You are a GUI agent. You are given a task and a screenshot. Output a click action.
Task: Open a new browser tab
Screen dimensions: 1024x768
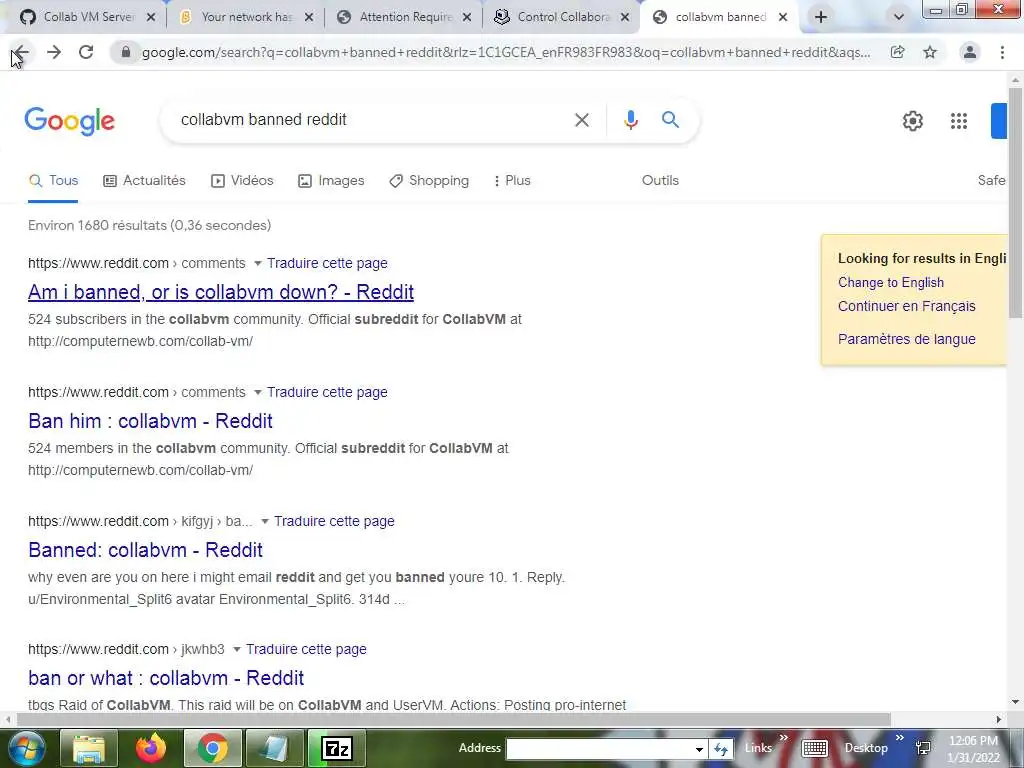[821, 17]
